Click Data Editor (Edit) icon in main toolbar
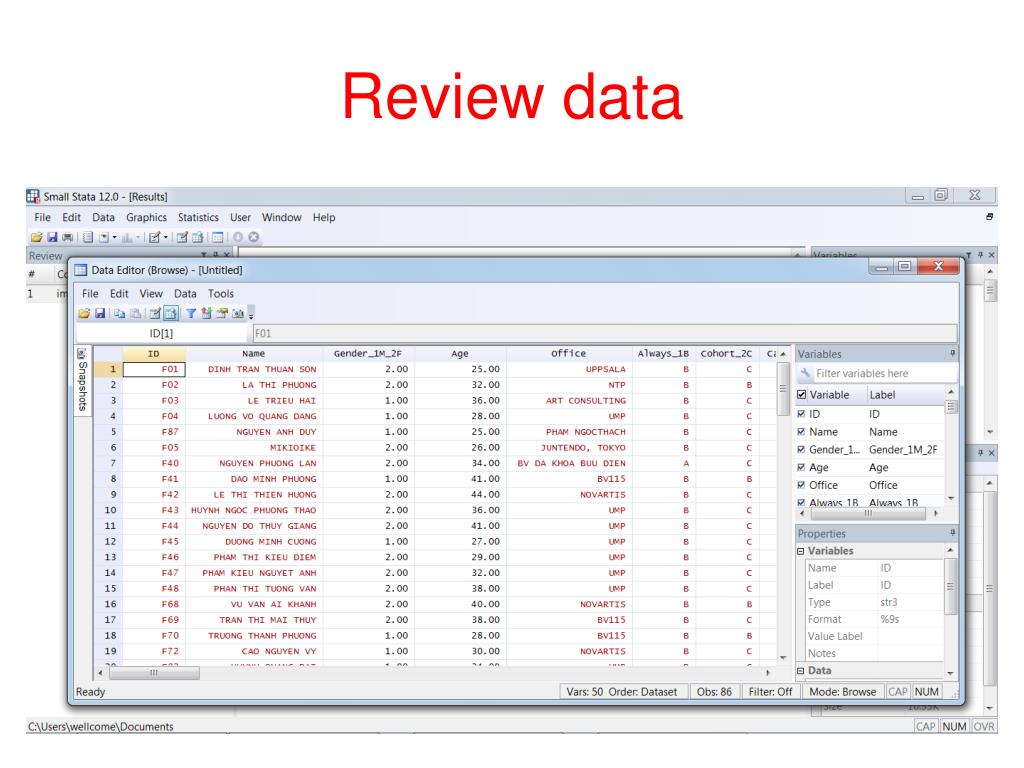This screenshot has width=1024, height=768. click(182, 237)
